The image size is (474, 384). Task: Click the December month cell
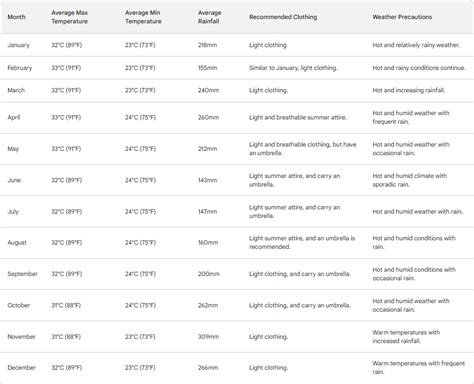tap(21, 367)
